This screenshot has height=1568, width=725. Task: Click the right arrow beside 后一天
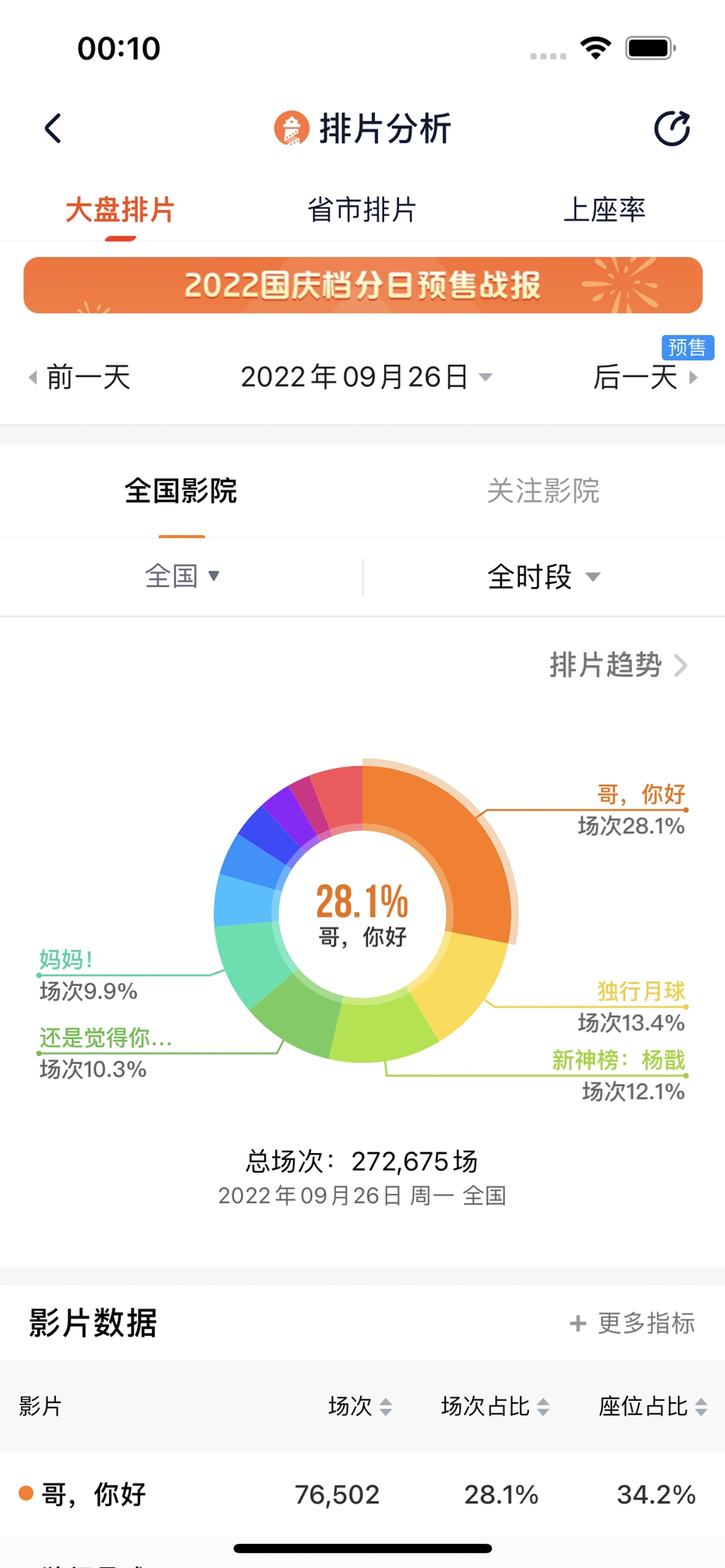click(695, 377)
